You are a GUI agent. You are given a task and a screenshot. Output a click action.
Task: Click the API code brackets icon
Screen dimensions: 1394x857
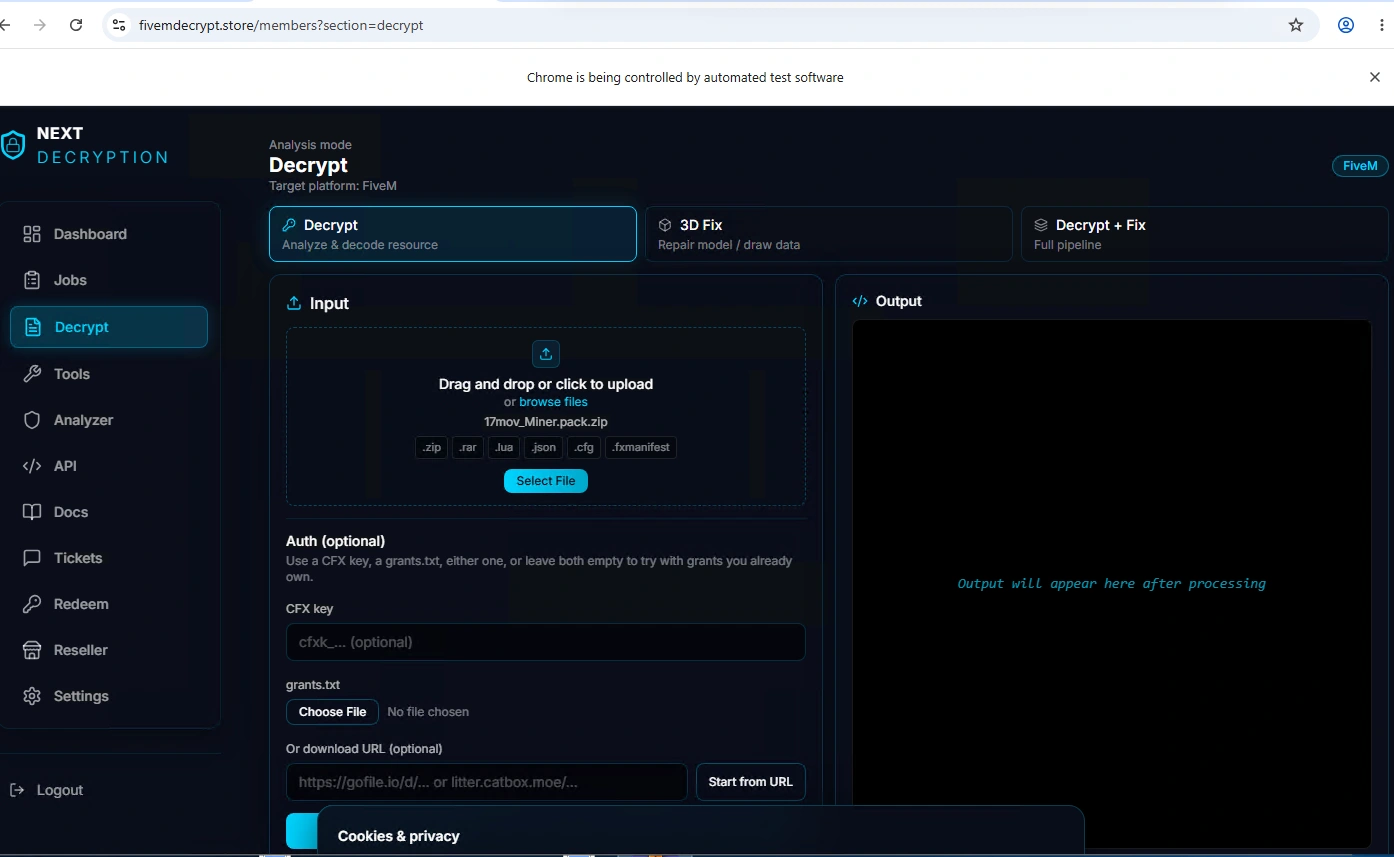(x=32, y=466)
